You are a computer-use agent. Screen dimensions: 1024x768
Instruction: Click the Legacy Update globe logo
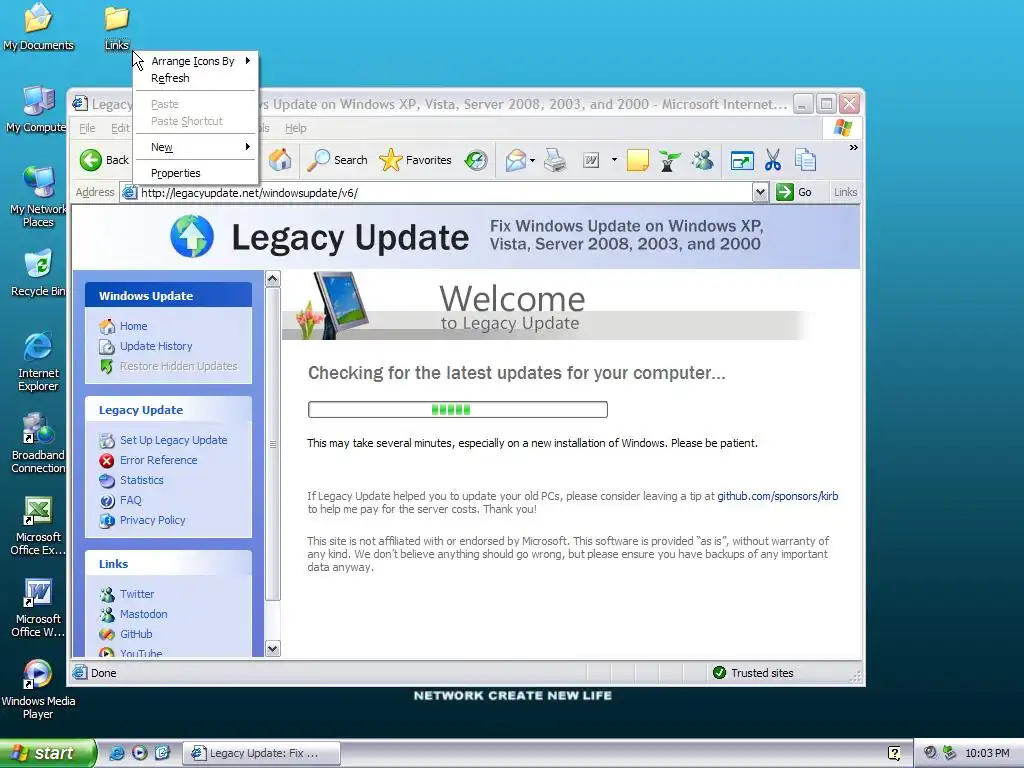192,236
